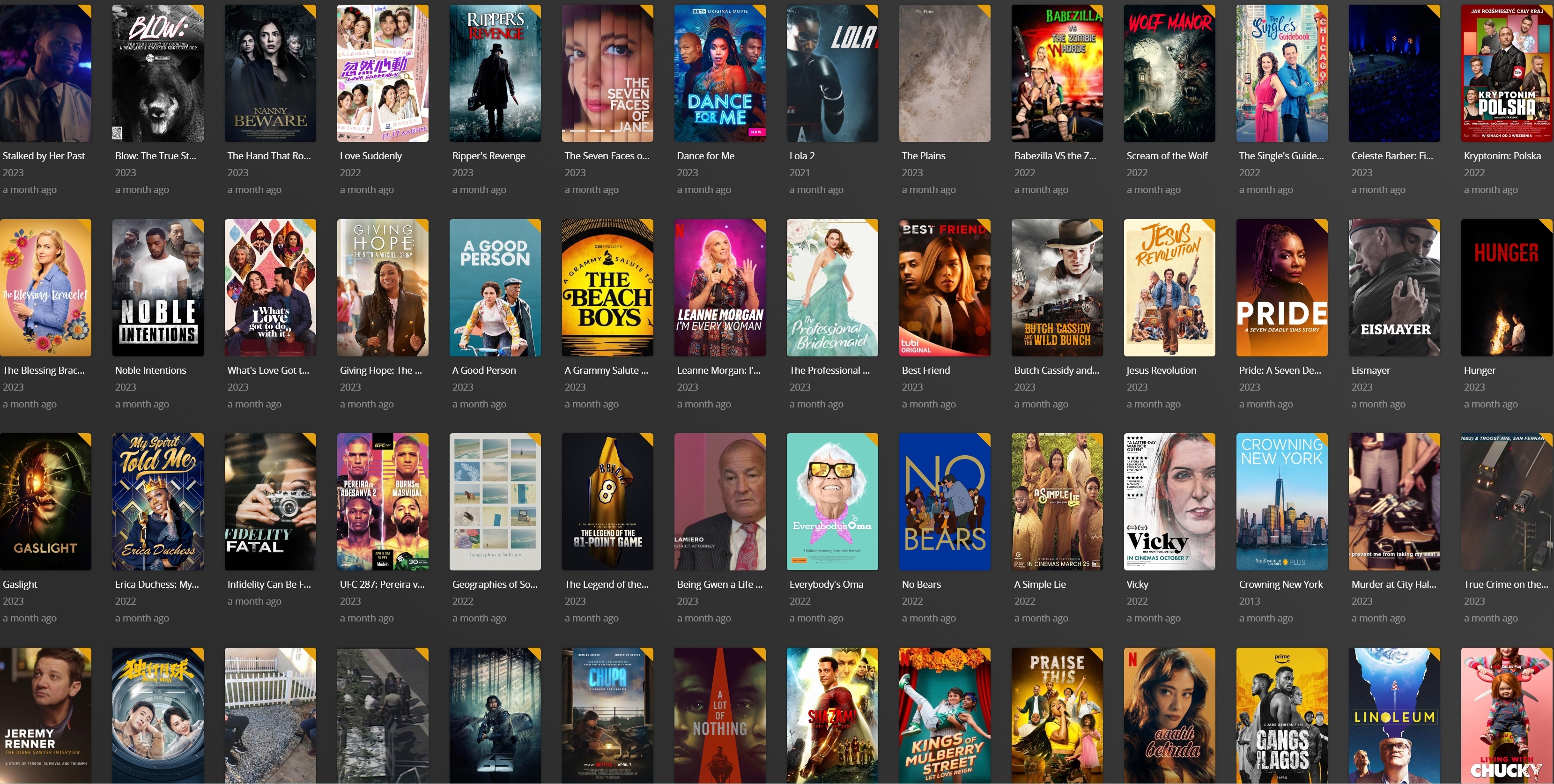Click the Gaslight poster
The image size is (1554, 784).
tap(46, 502)
